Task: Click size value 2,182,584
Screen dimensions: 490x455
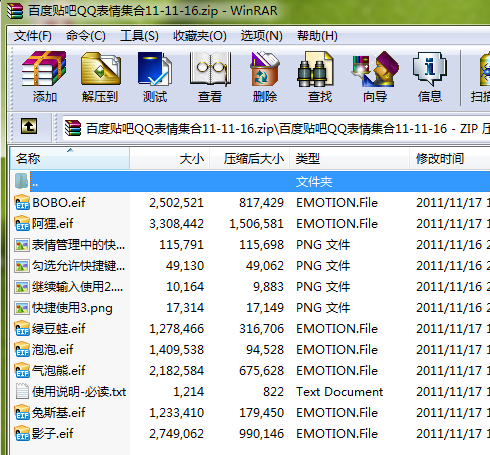Action: 176,371
